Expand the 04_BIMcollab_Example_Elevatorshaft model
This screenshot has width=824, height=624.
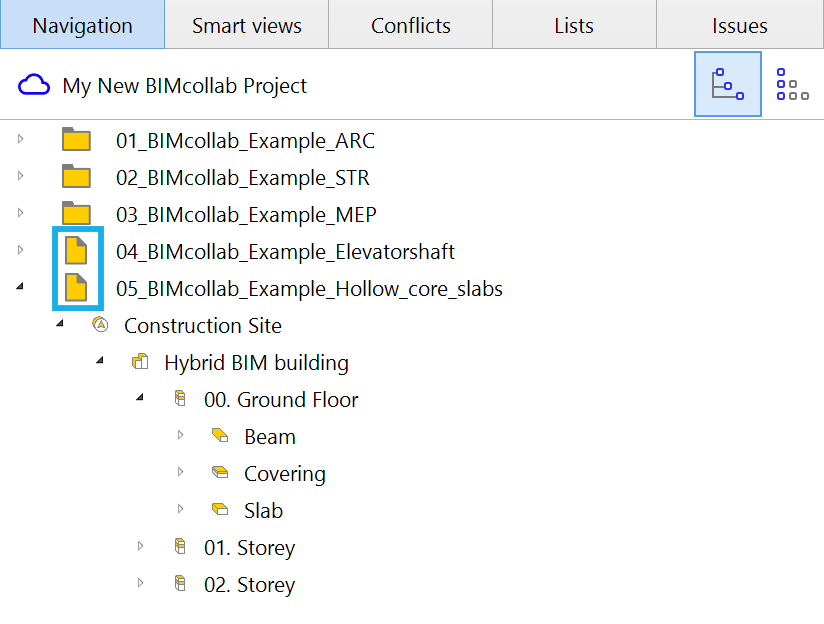[20, 250]
